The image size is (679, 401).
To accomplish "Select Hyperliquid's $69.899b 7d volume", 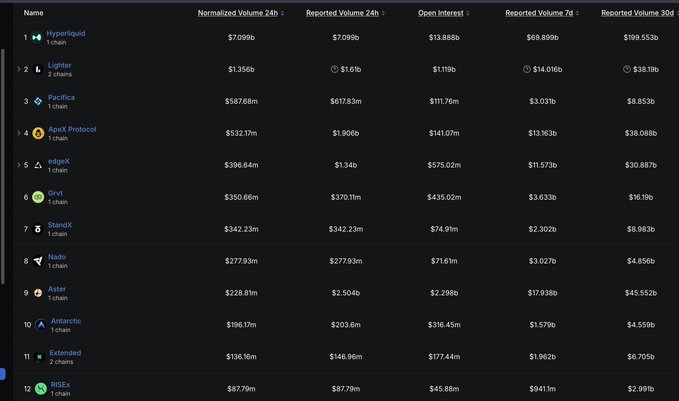I will tap(542, 38).
